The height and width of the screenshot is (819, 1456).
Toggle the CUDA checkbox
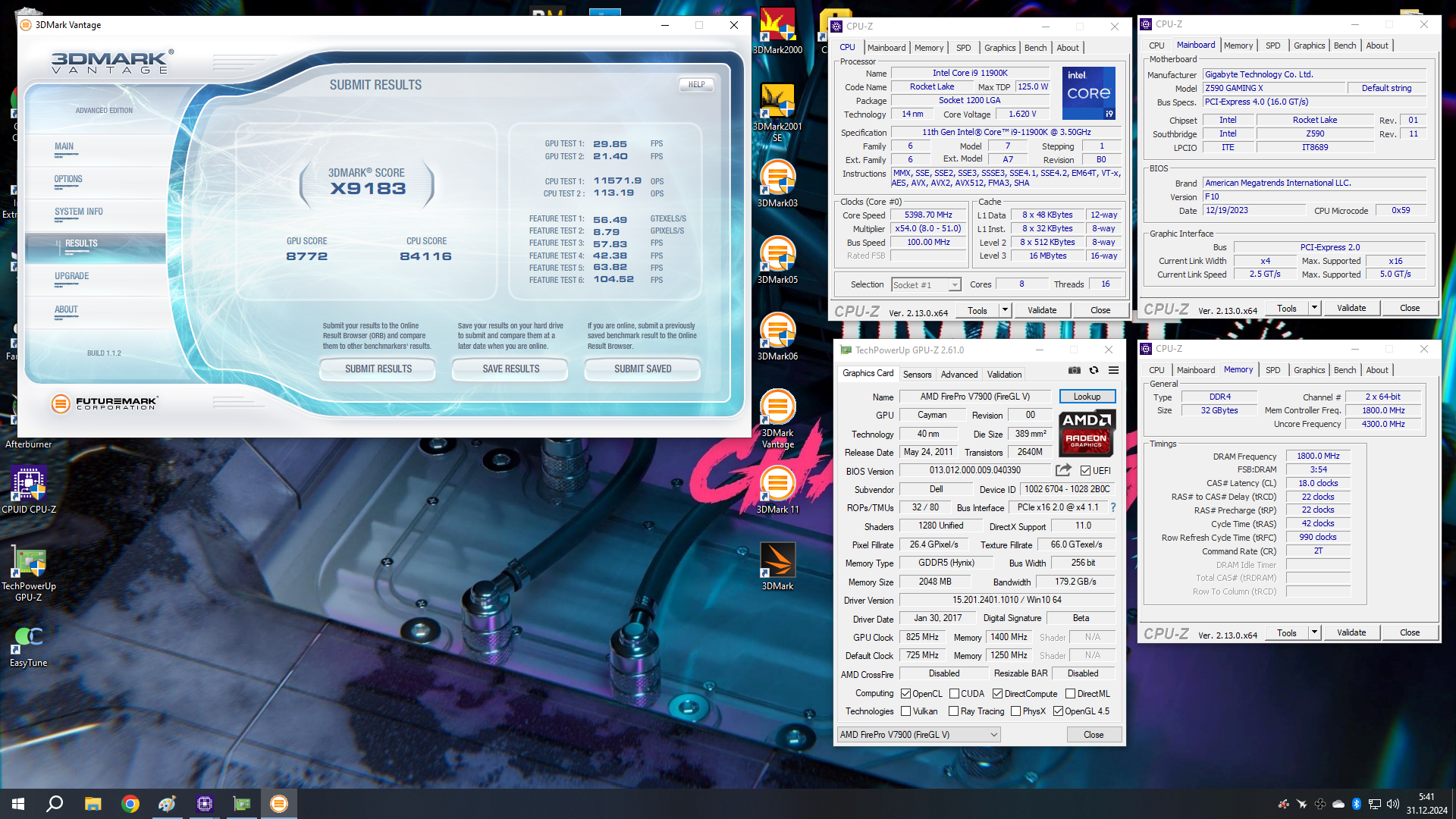point(954,693)
